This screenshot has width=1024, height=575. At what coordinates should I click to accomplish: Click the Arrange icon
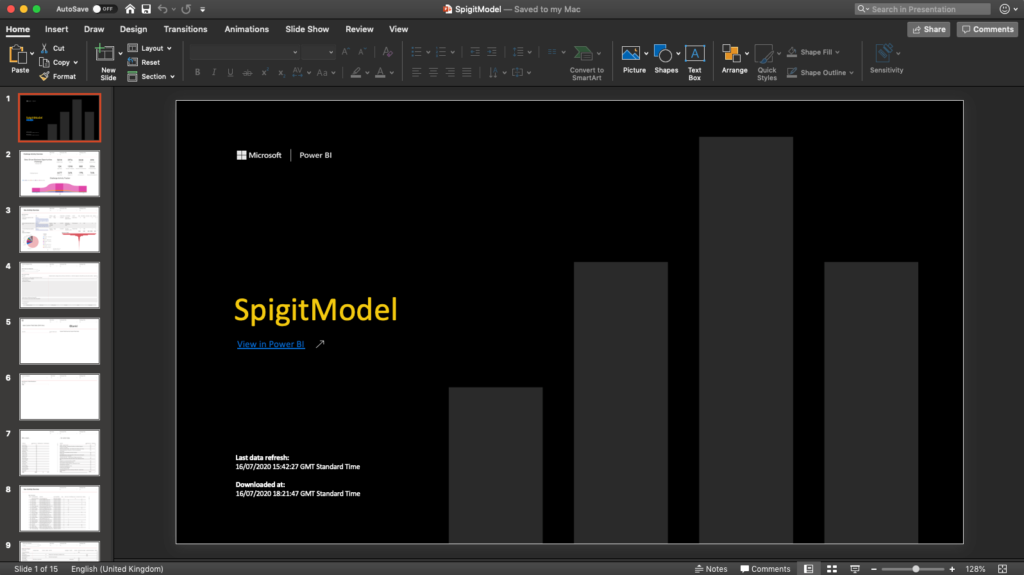tap(731, 54)
